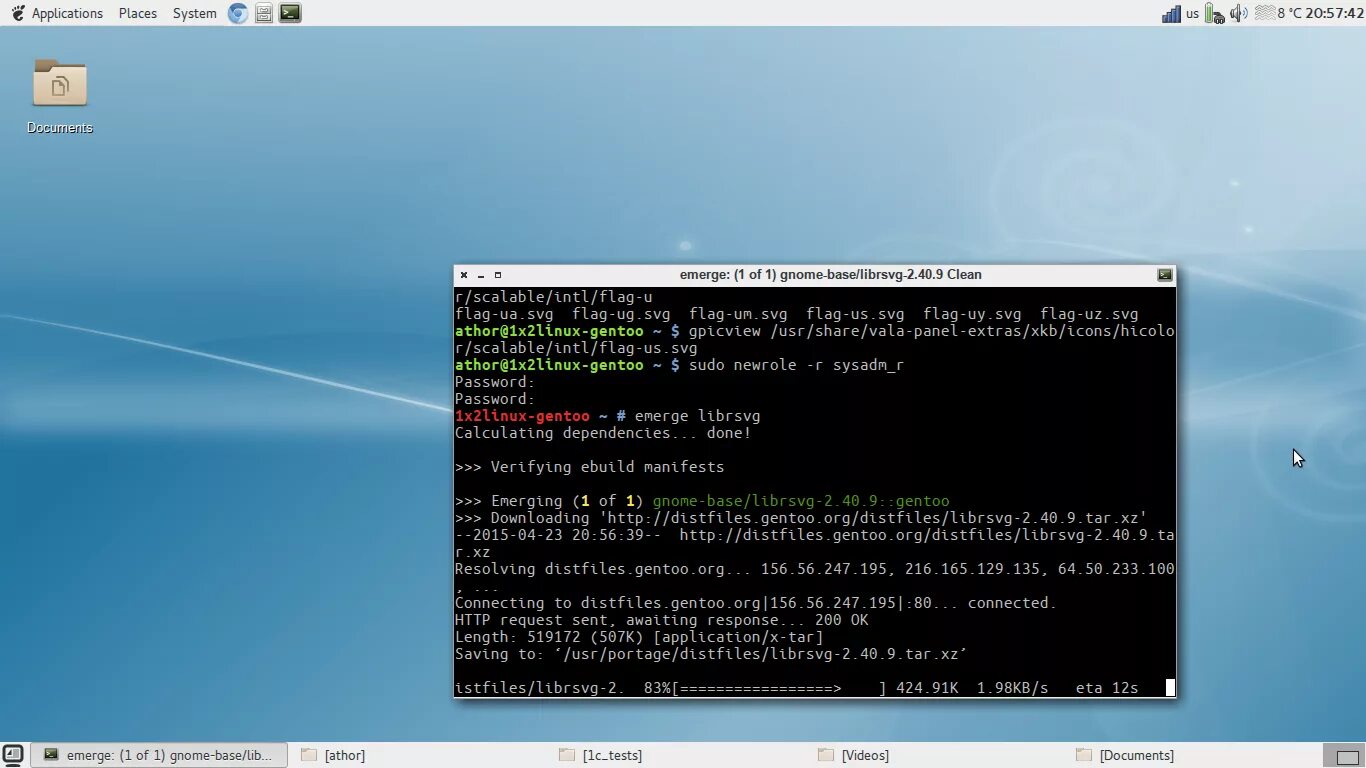Viewport: 1366px width, 768px height.
Task: Click the '>>> Downloading' URL line
Action: pos(801,518)
